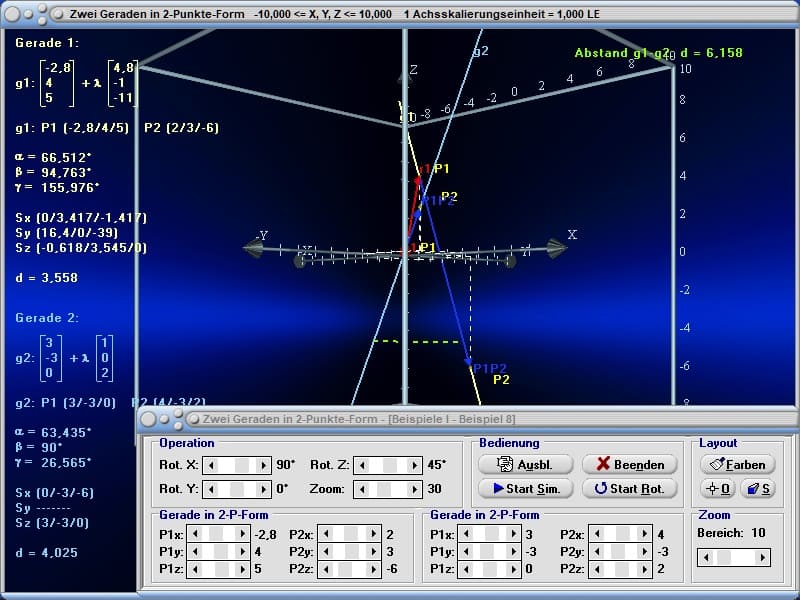
Task: Click the 'd = 4,025' distance text
Action: pos(46,553)
